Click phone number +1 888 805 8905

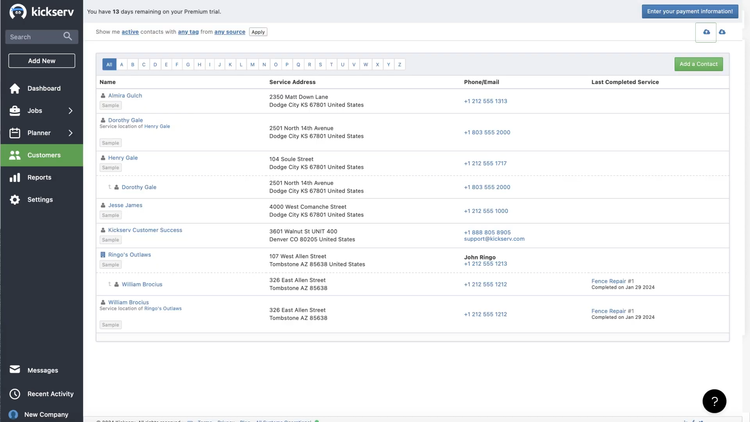[487, 233]
